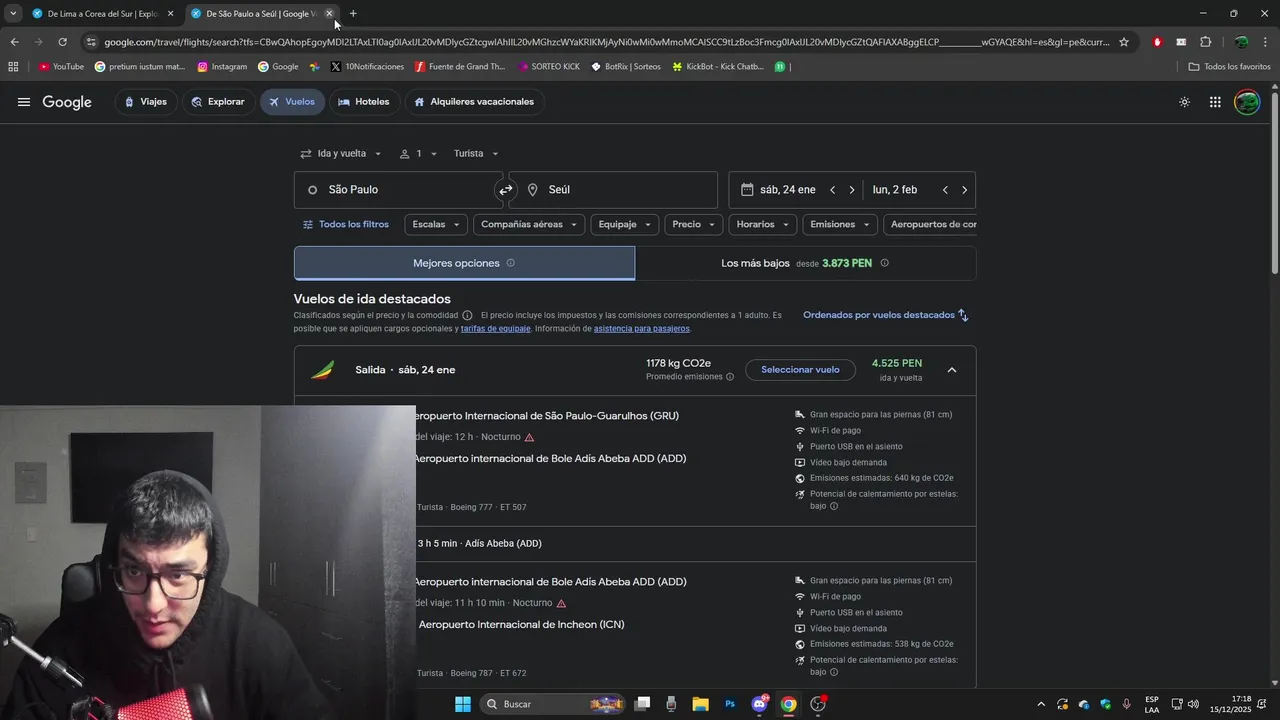
Task: Go to next return date after lun, 2 feb
Action: pos(964,190)
